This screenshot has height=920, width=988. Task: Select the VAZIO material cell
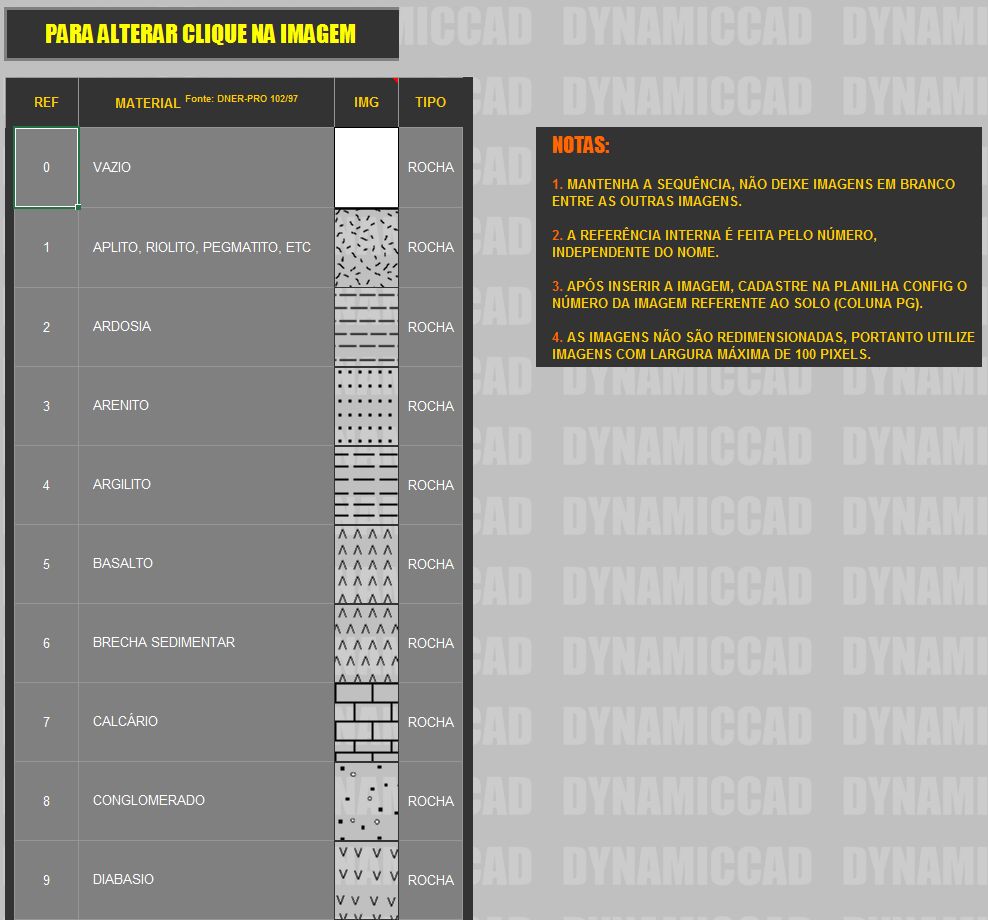[x=206, y=168]
